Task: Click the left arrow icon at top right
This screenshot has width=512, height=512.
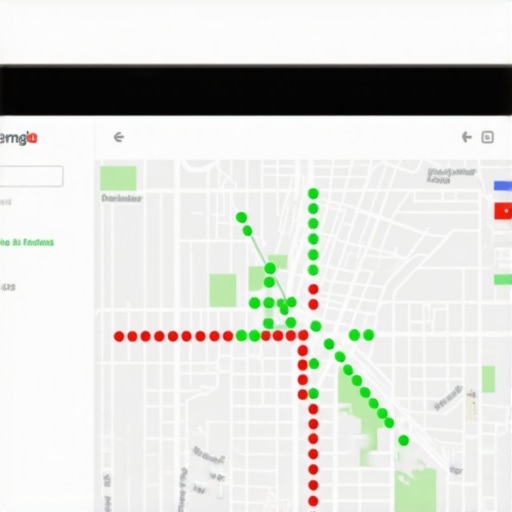Action: tap(467, 137)
